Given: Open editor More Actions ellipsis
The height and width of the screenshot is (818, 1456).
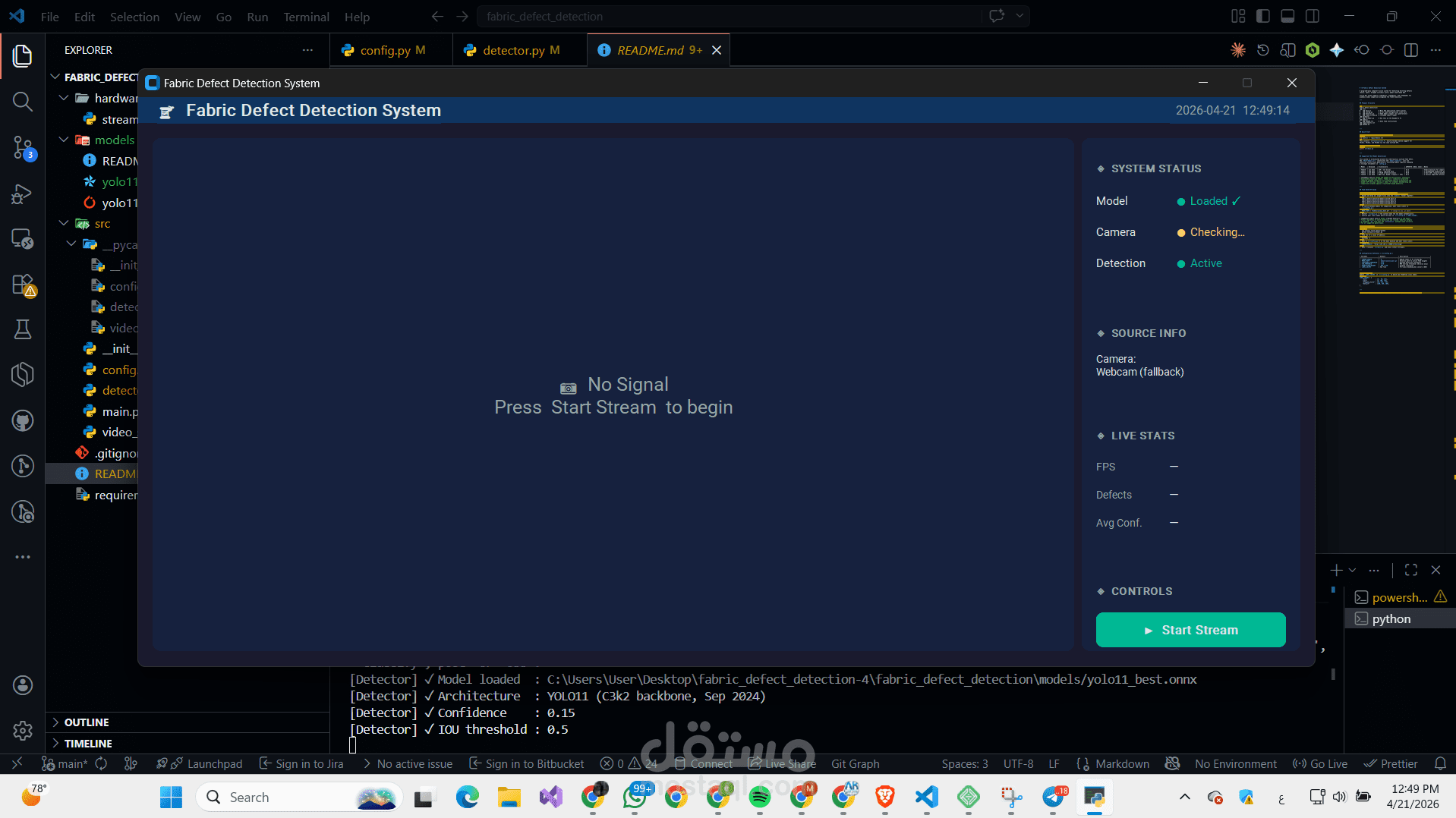Looking at the screenshot, I should coord(1436,50).
